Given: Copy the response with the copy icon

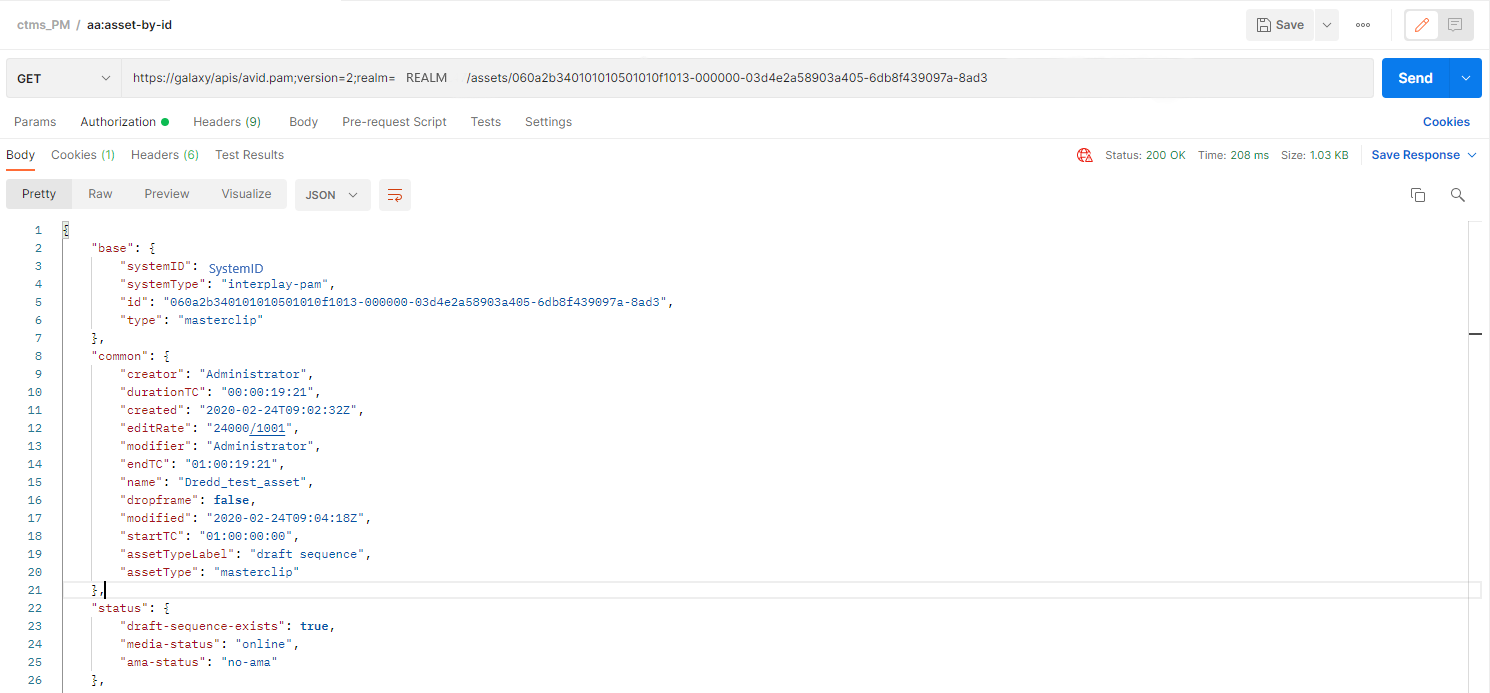Looking at the screenshot, I should [x=1417, y=195].
